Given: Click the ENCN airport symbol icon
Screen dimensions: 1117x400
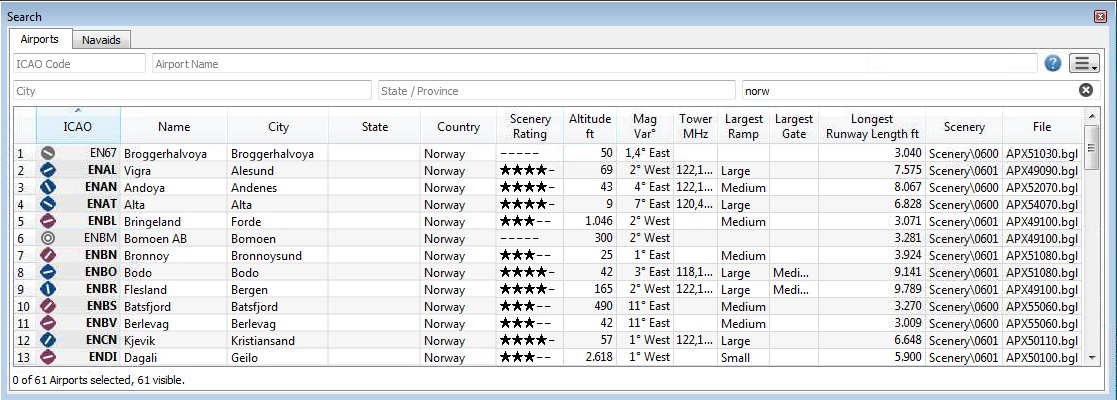Looking at the screenshot, I should (x=48, y=340).
